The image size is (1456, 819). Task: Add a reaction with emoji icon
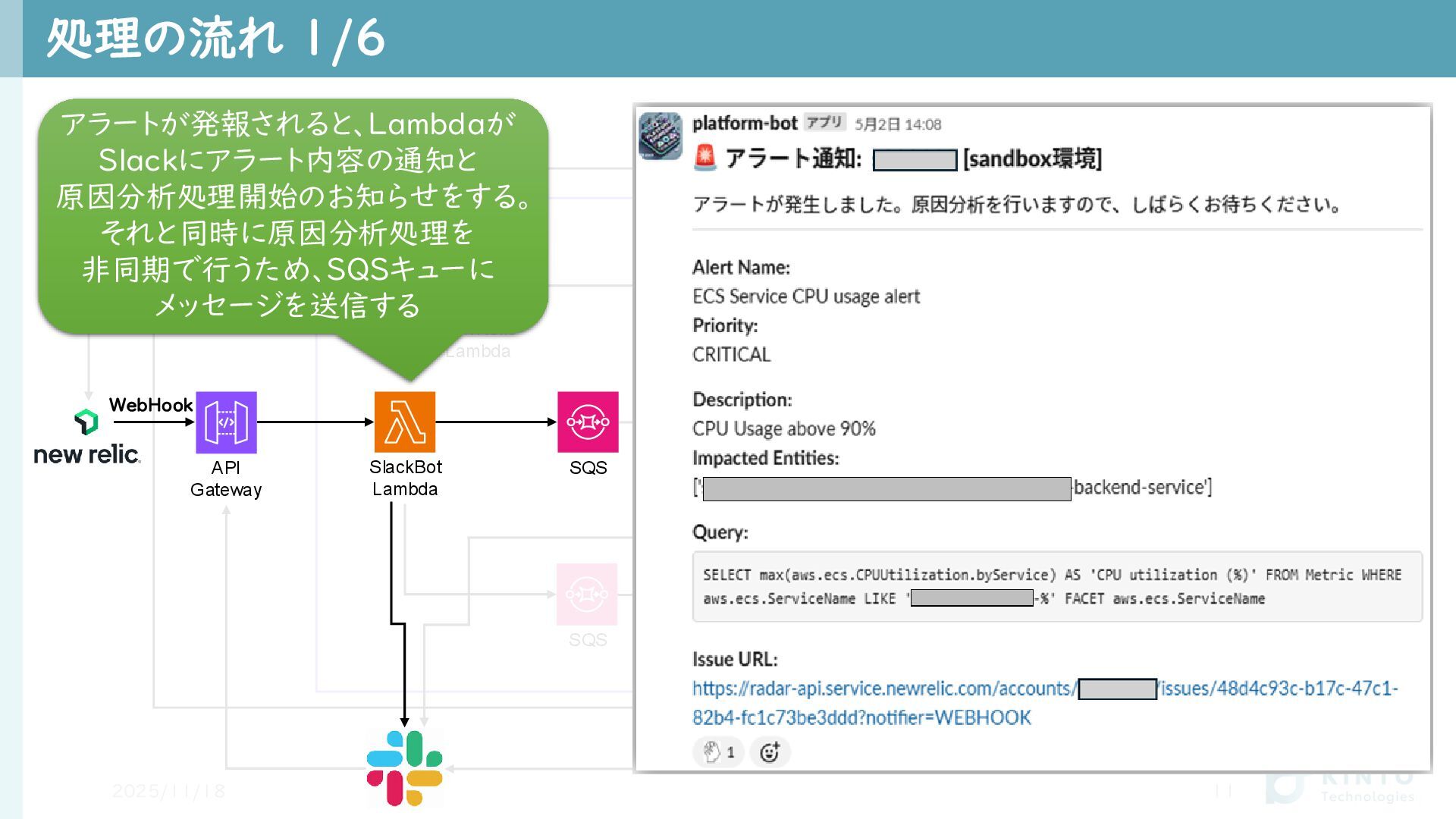(770, 752)
